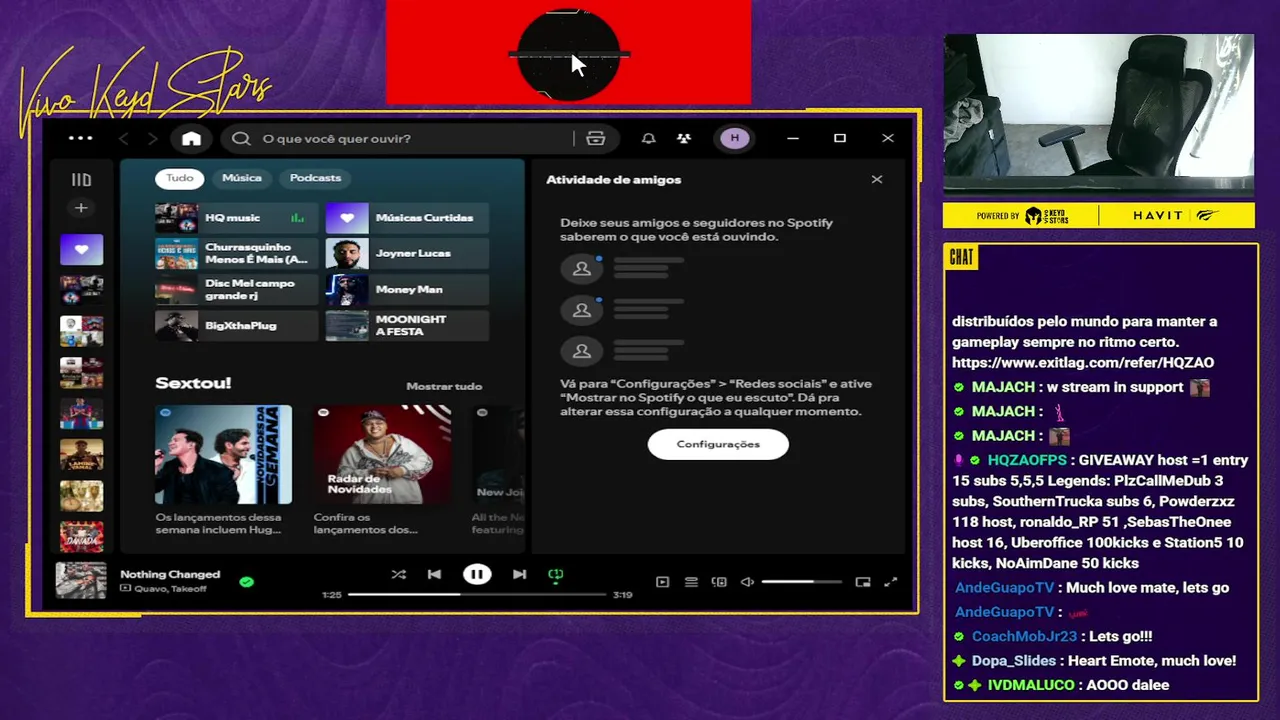This screenshot has width=1280, height=720.
Task: Click CoachMobJr23 username in chat
Action: [1024, 636]
